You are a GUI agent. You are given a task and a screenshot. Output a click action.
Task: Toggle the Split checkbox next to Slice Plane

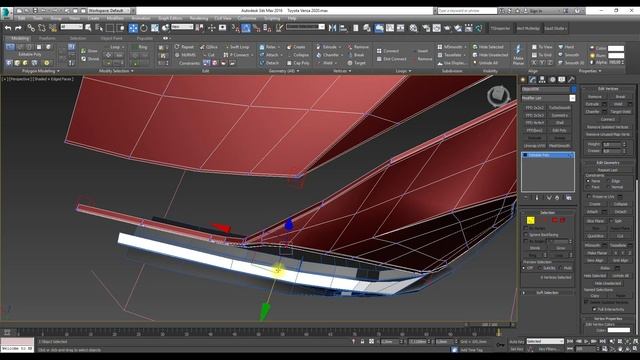click(x=612, y=220)
